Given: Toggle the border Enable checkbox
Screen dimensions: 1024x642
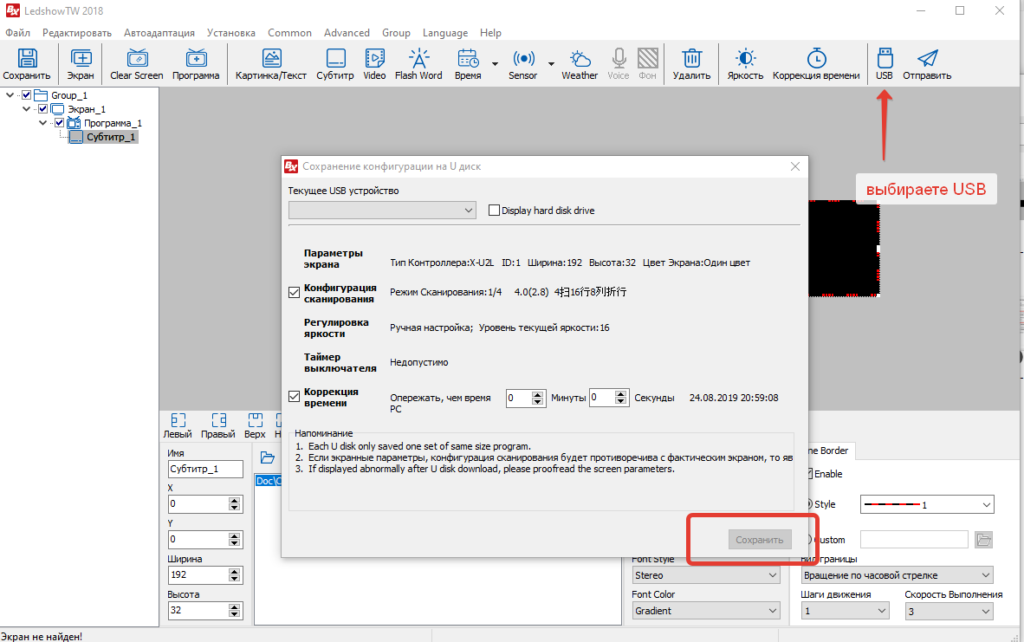Looking at the screenshot, I should coord(810,473).
